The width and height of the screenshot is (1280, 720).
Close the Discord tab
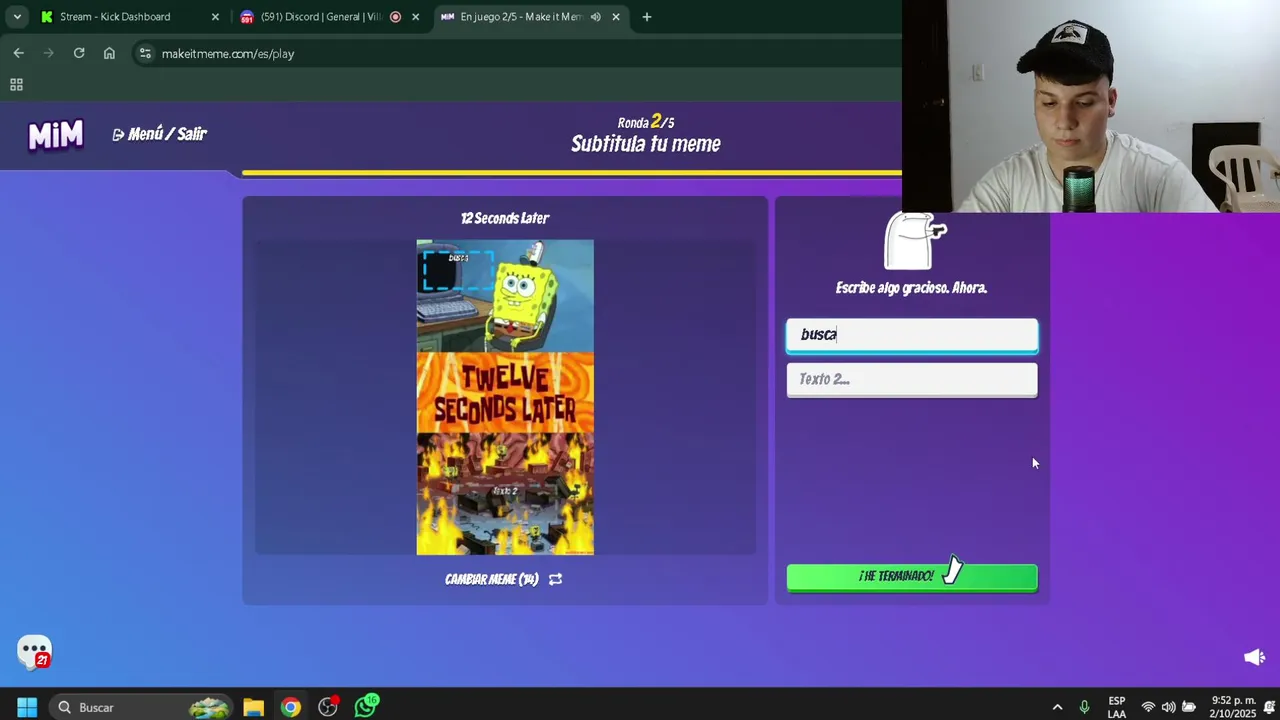tap(415, 17)
